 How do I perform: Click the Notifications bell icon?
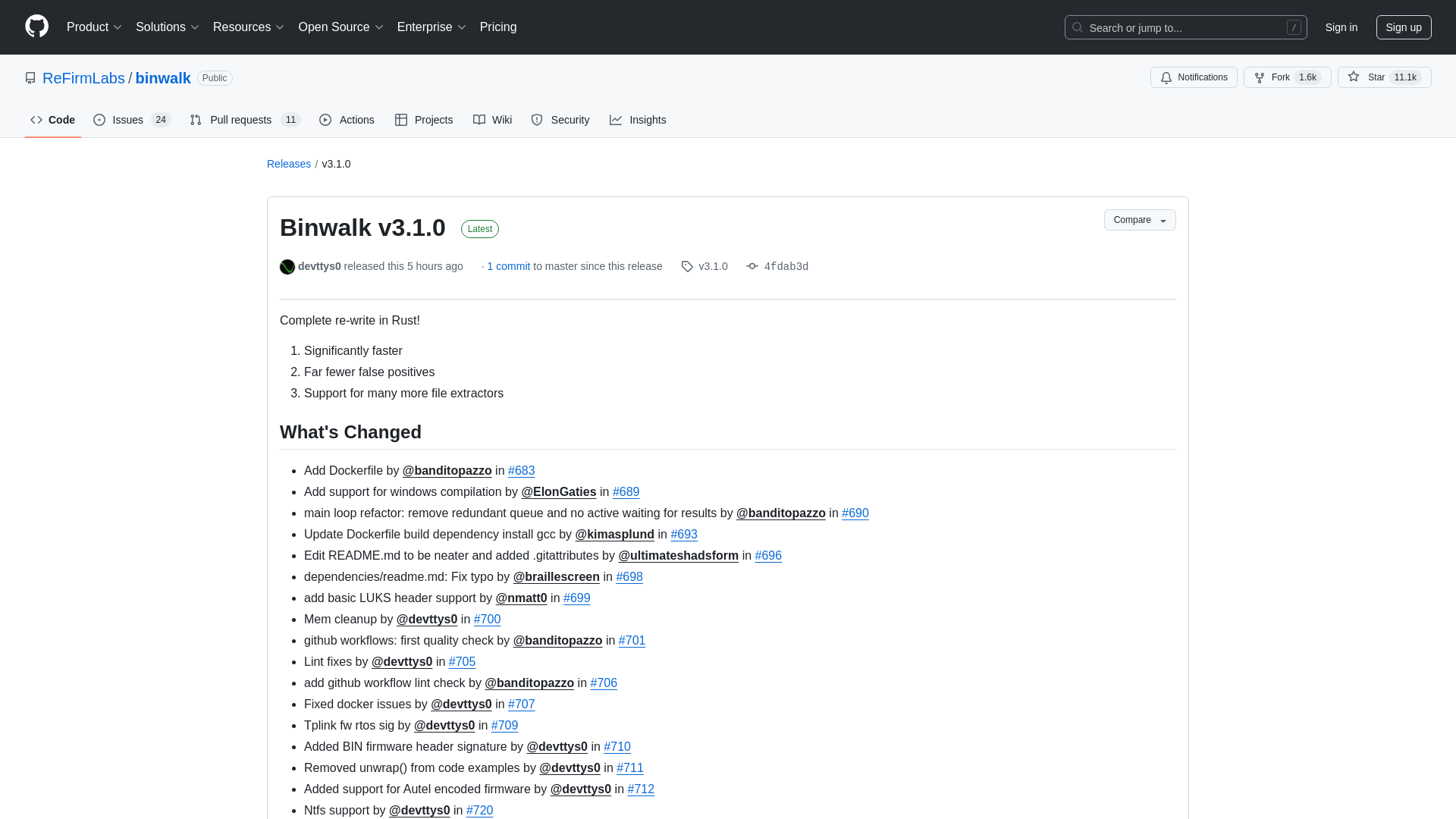1166,77
